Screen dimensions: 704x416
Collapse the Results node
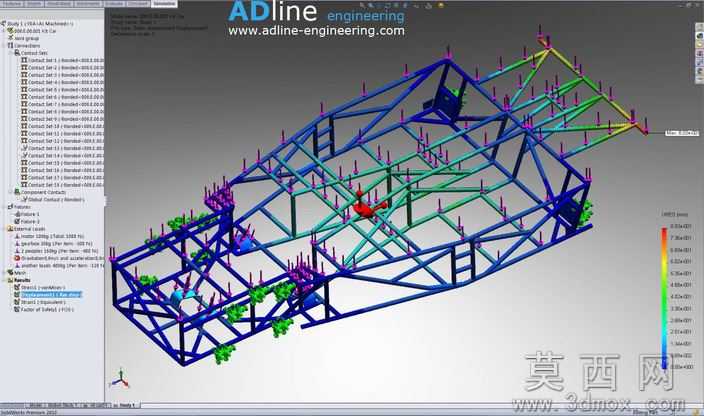point(4,280)
